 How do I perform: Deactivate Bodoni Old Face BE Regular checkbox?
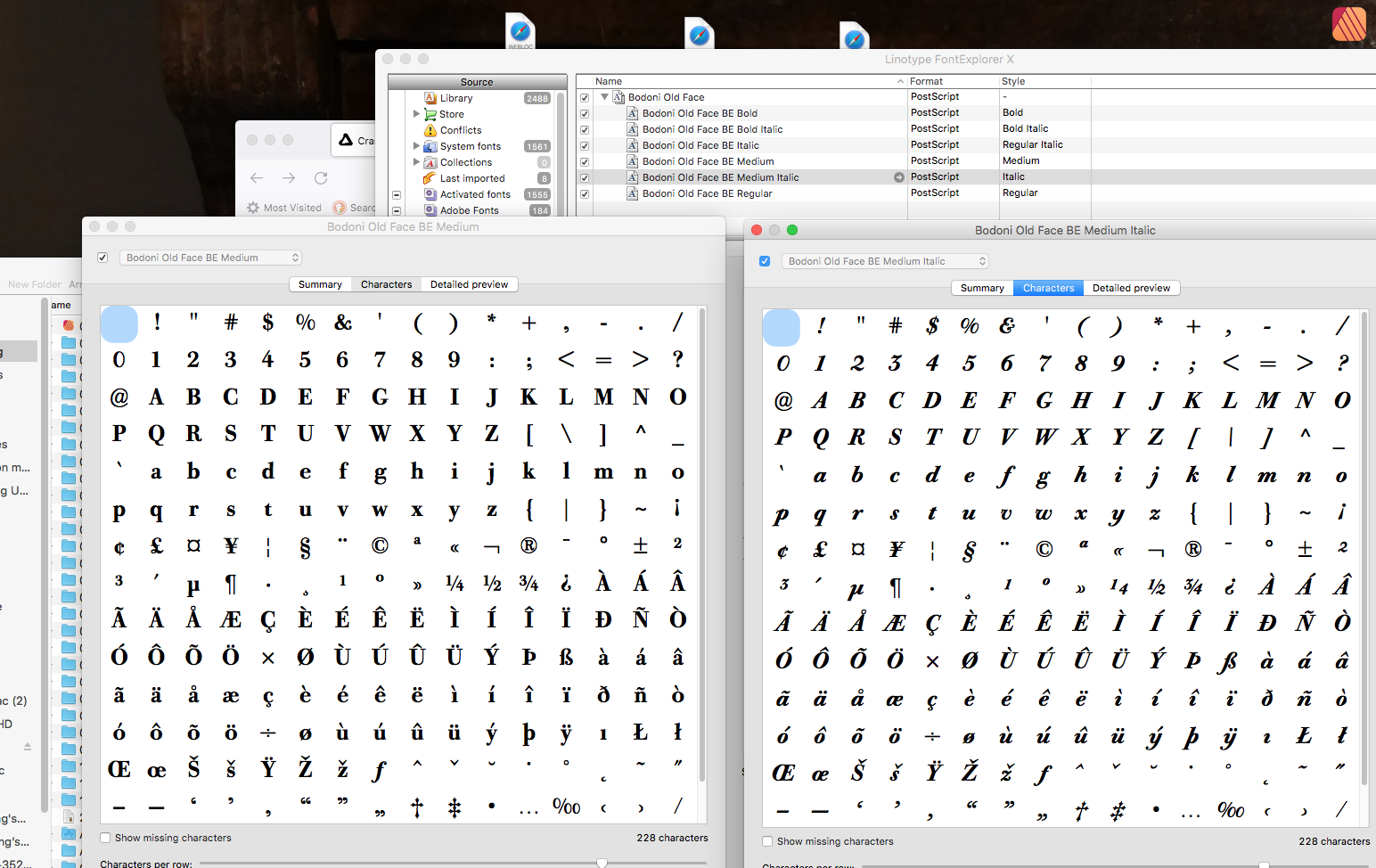(x=585, y=194)
